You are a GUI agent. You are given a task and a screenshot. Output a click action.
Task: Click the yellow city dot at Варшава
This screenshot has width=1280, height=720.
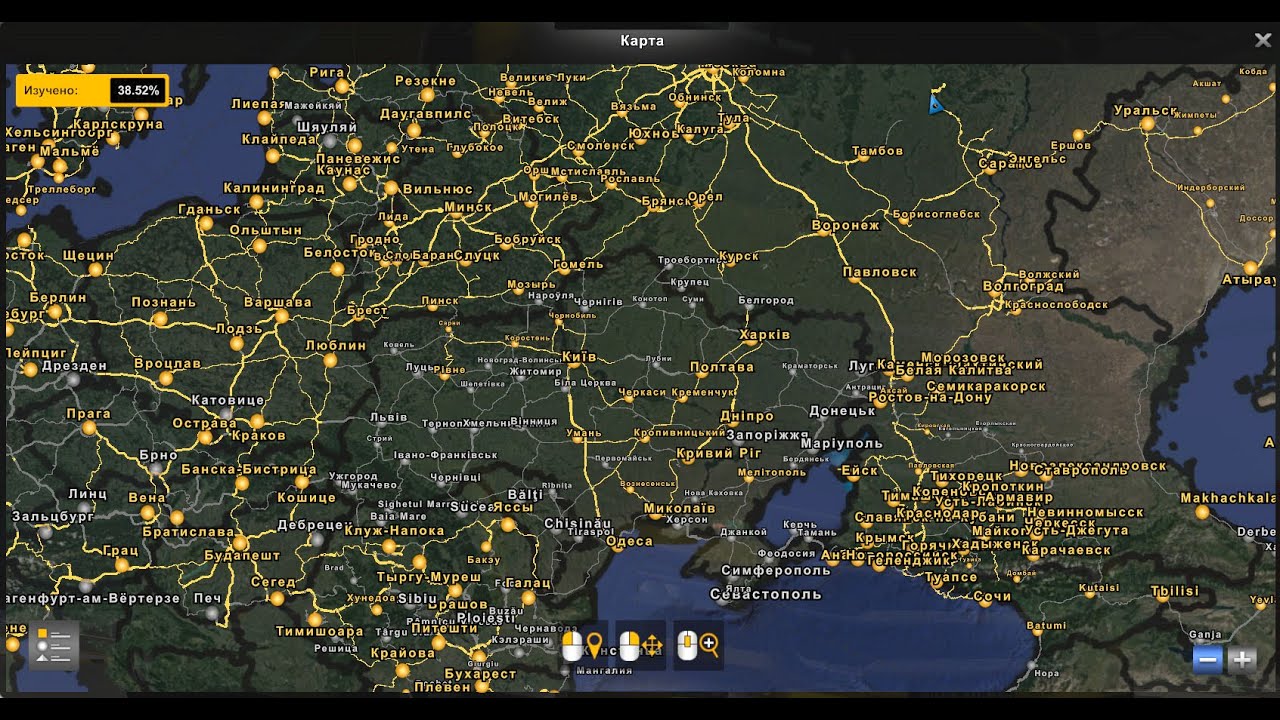[x=282, y=316]
